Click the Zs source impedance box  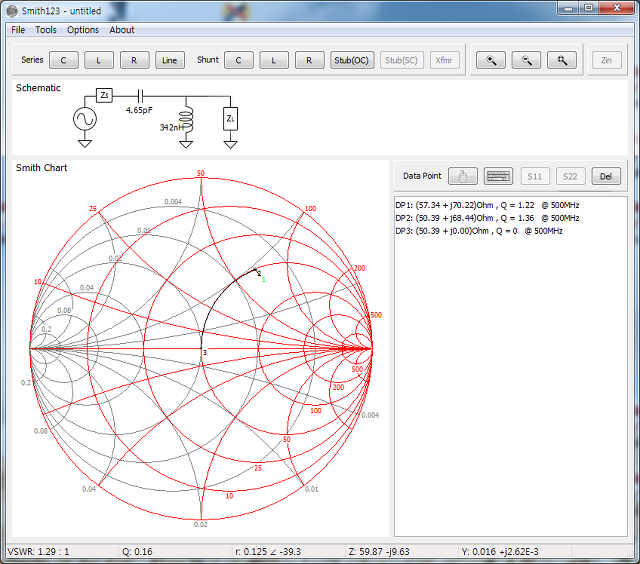click(x=104, y=95)
